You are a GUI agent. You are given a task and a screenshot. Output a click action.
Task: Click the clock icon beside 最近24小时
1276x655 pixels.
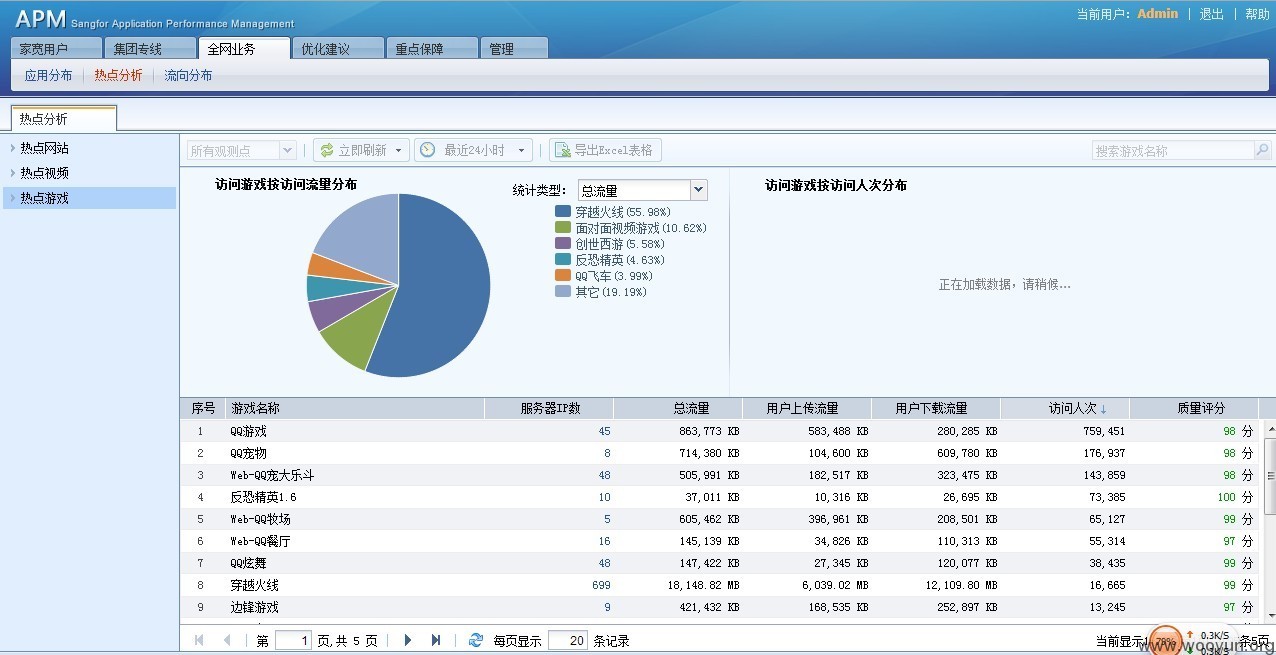pos(428,150)
